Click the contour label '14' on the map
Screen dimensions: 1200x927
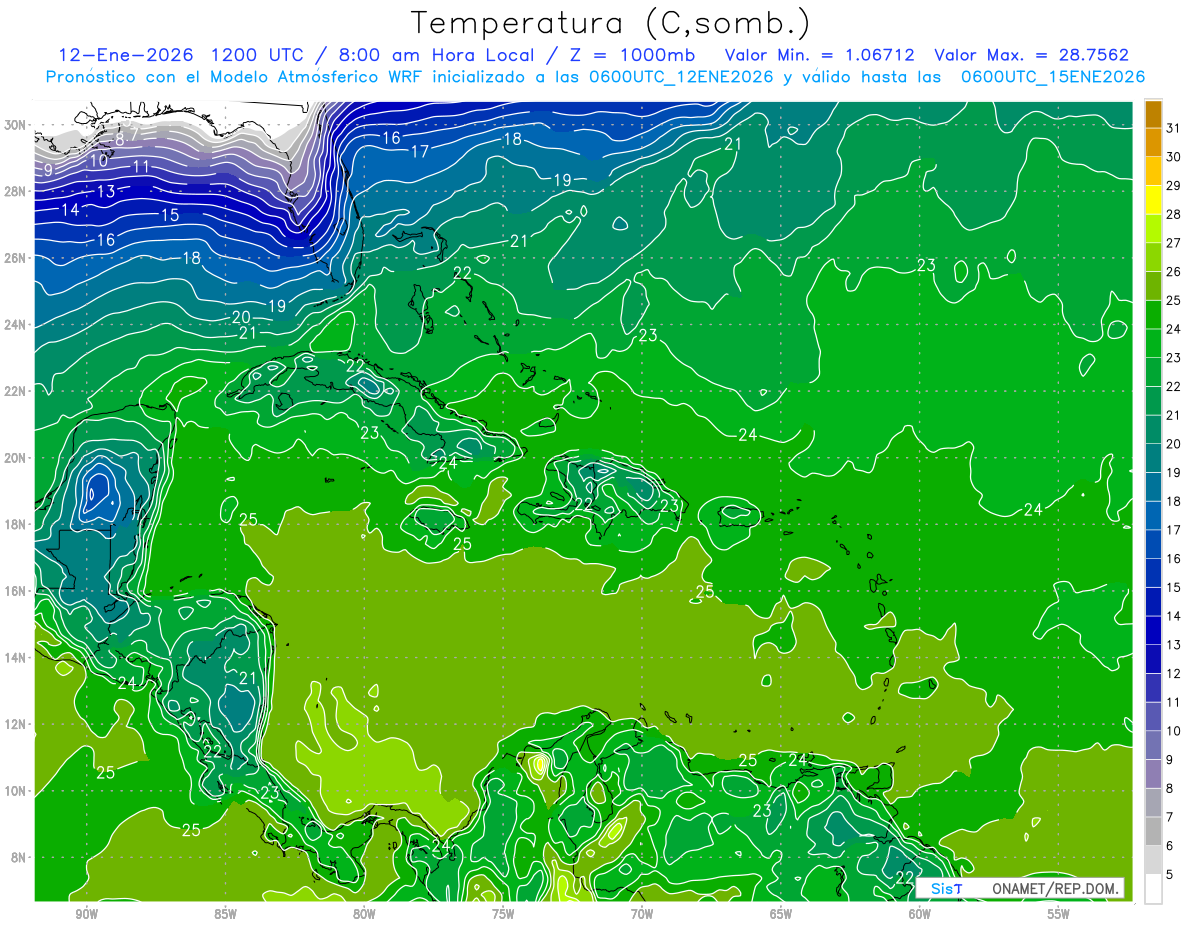coord(70,210)
